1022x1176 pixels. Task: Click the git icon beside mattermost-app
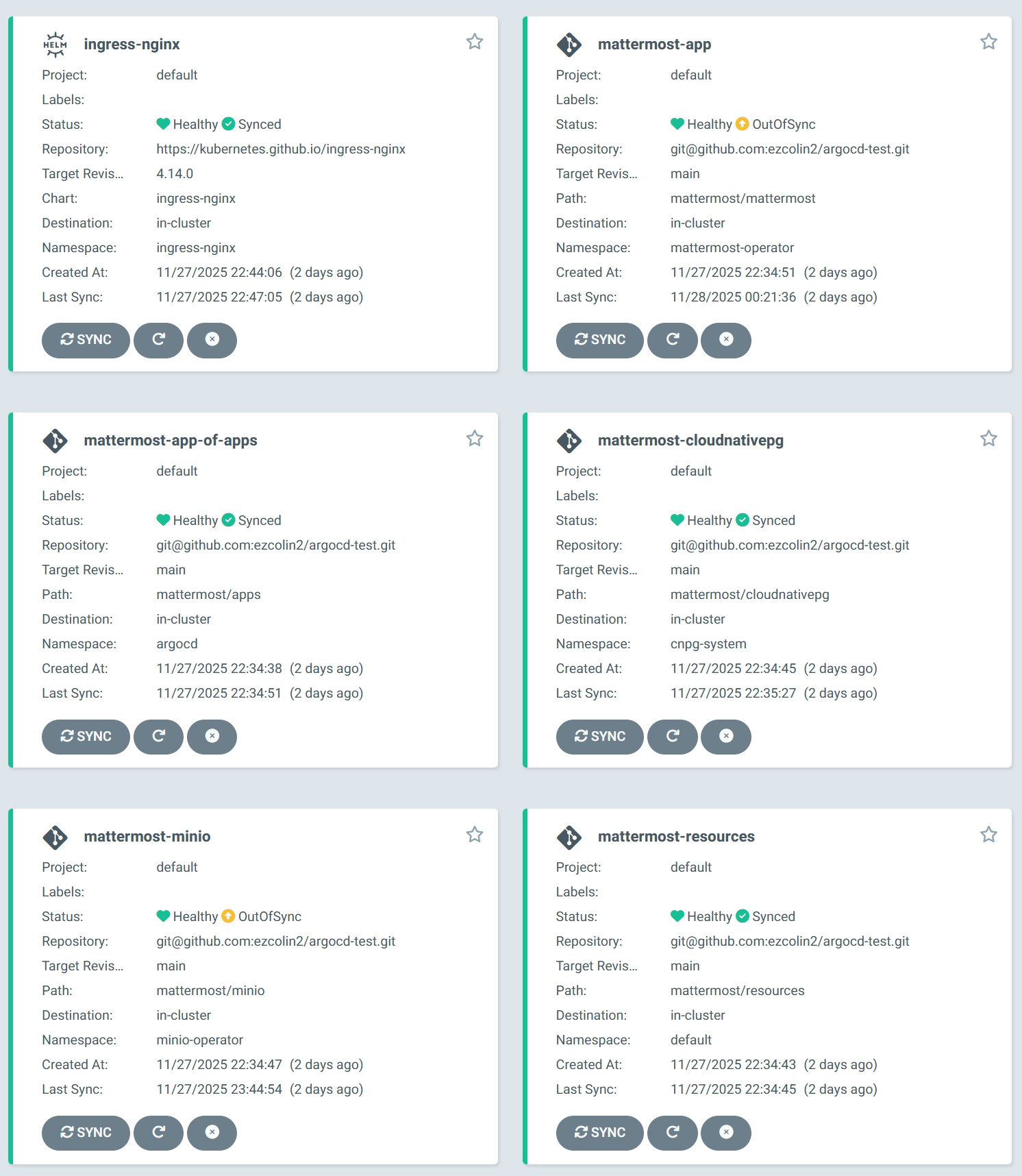(x=569, y=45)
